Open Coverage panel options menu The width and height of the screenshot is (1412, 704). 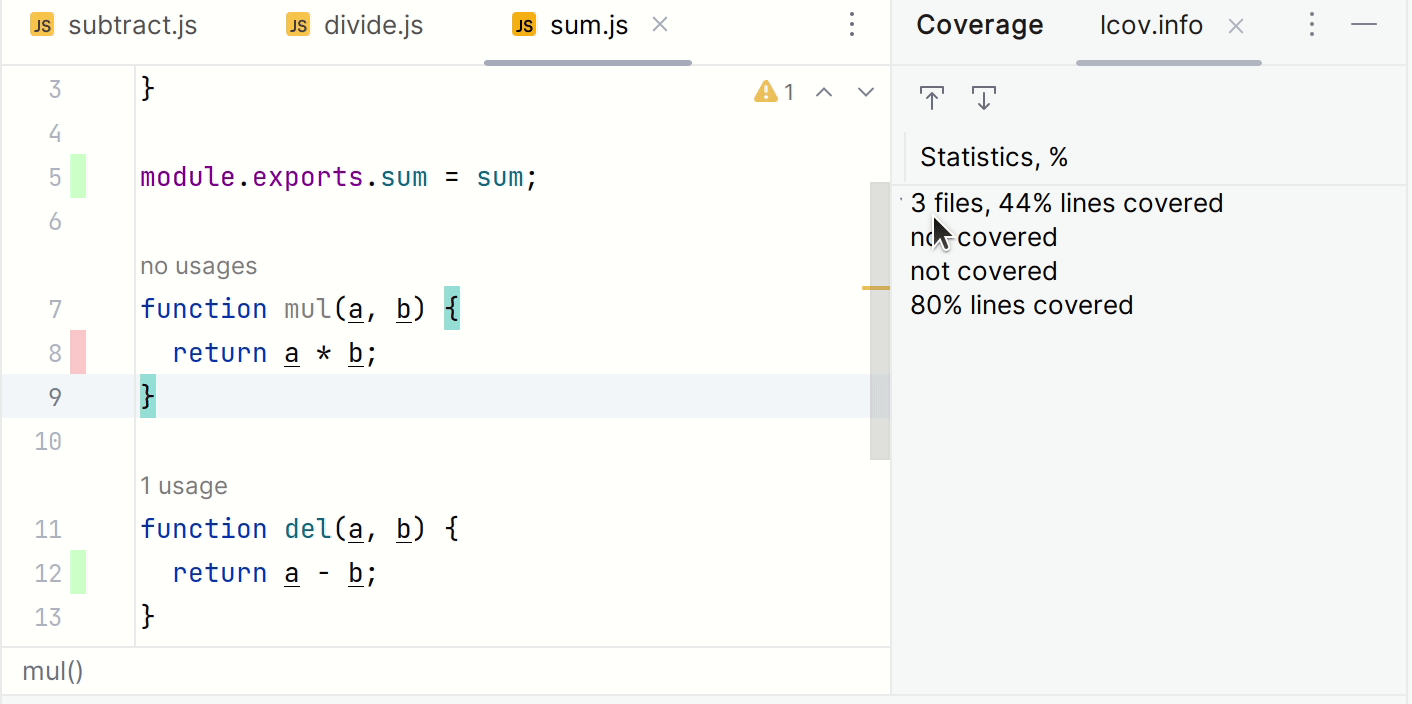tap(1312, 25)
